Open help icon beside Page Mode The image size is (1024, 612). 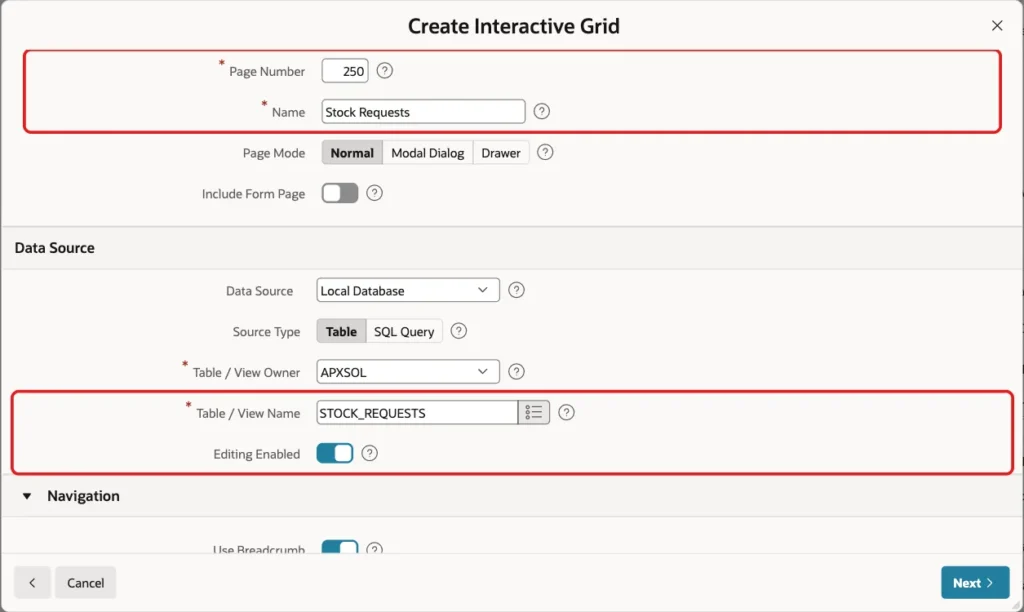tap(545, 152)
